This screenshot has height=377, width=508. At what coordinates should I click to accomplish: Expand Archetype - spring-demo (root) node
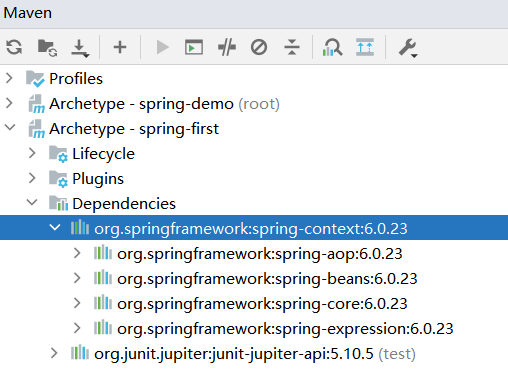pyautogui.click(x=9, y=103)
